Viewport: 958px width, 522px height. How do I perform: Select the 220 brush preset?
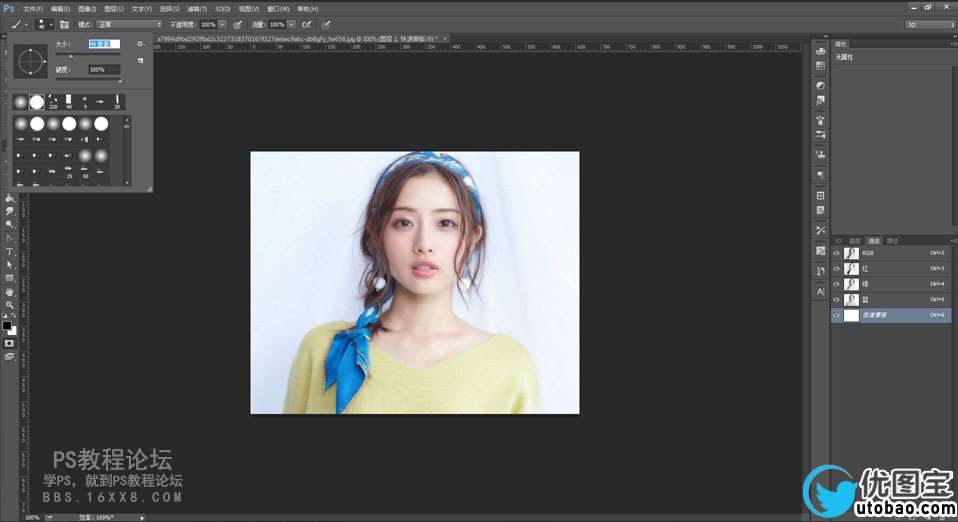click(x=53, y=102)
